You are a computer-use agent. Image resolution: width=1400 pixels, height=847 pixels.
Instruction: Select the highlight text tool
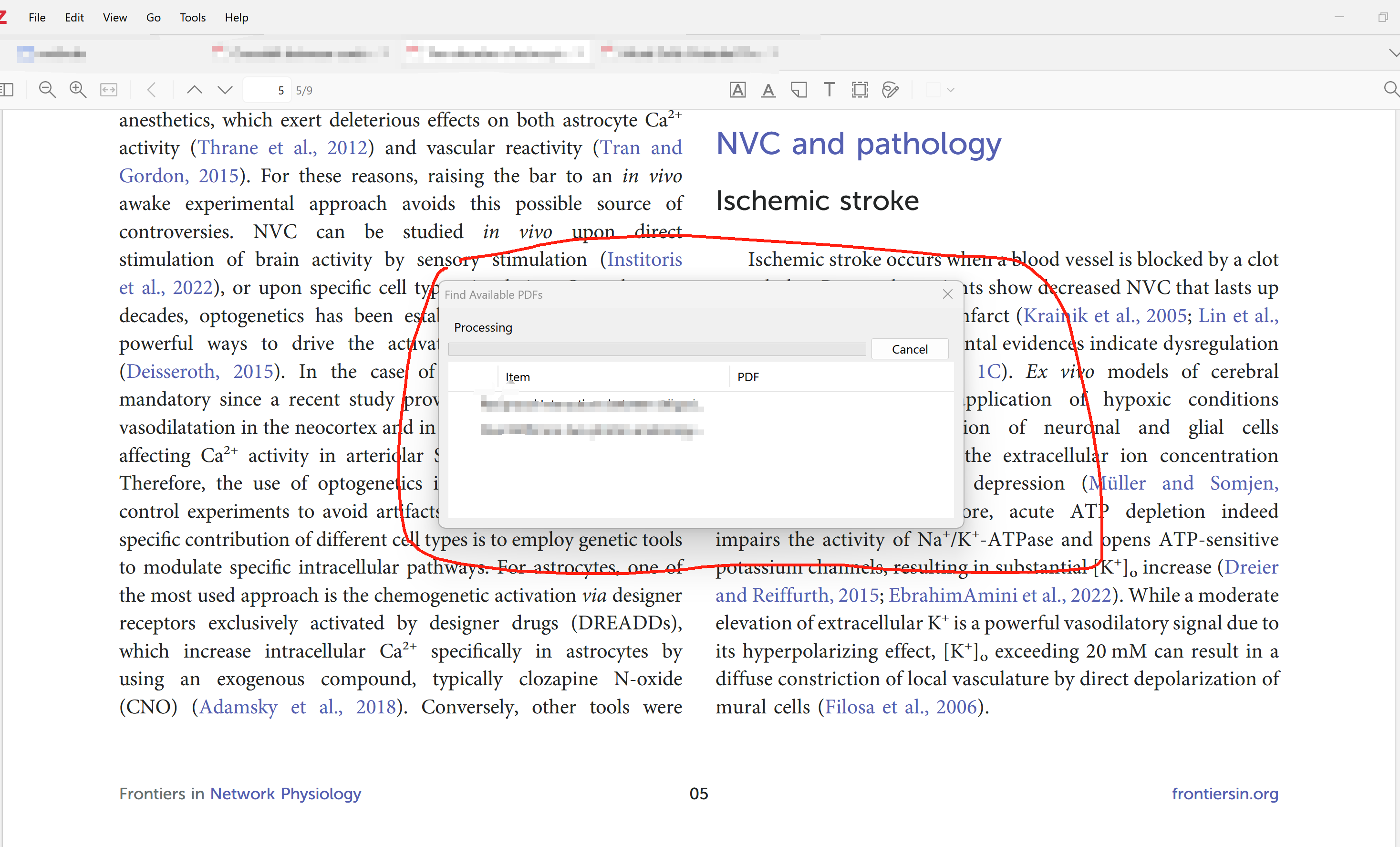(x=737, y=90)
